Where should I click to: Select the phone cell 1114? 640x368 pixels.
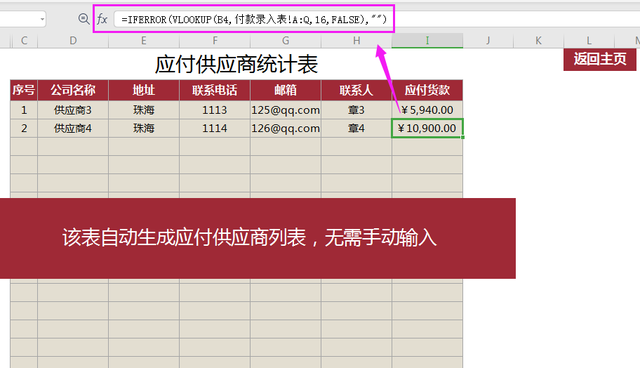click(215, 129)
